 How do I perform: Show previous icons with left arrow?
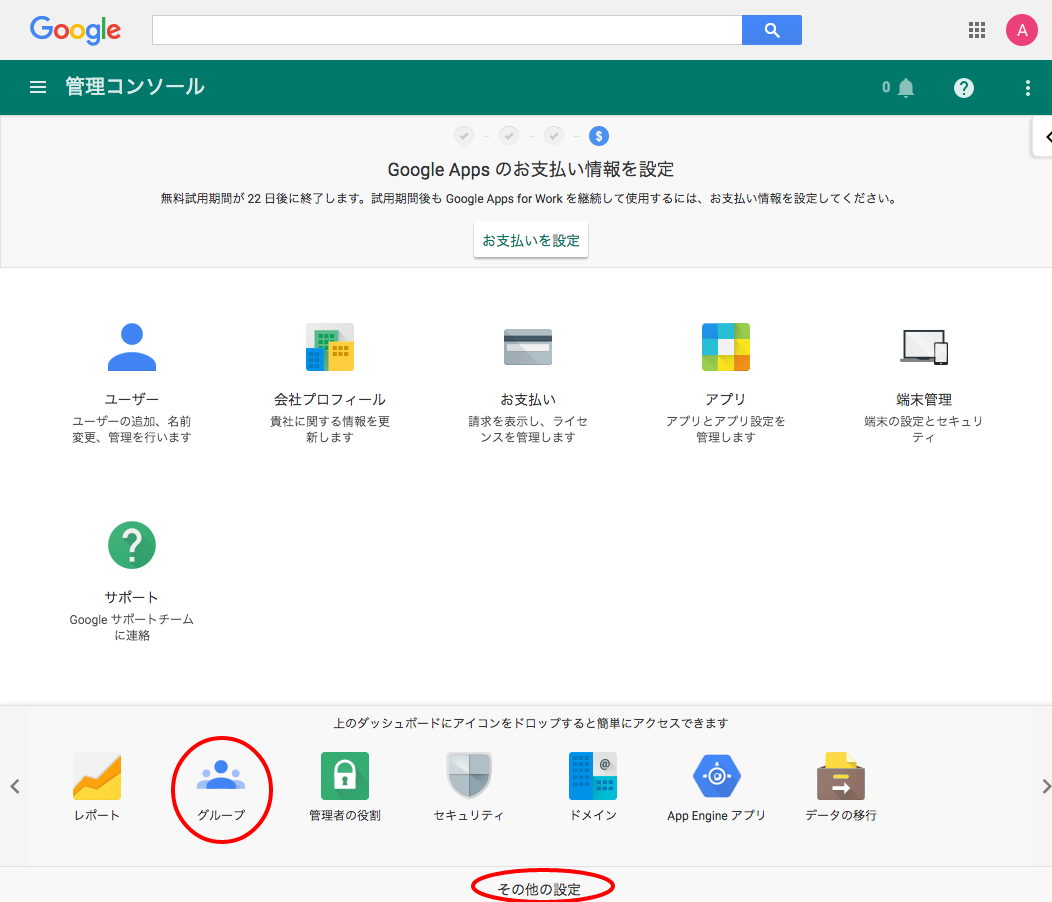click(x=15, y=787)
